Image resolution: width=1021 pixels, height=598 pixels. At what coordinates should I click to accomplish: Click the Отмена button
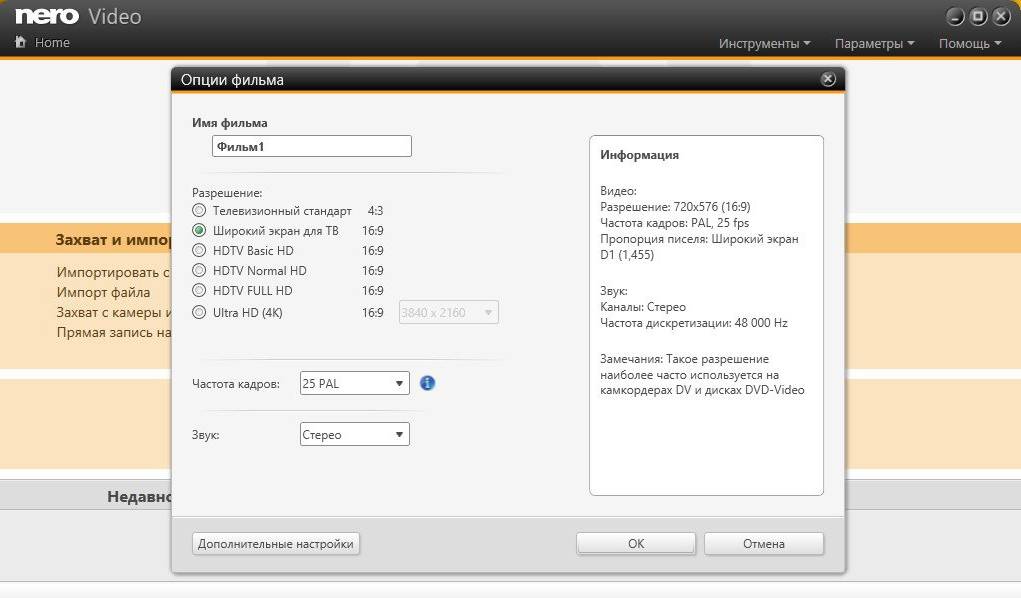pyautogui.click(x=764, y=543)
